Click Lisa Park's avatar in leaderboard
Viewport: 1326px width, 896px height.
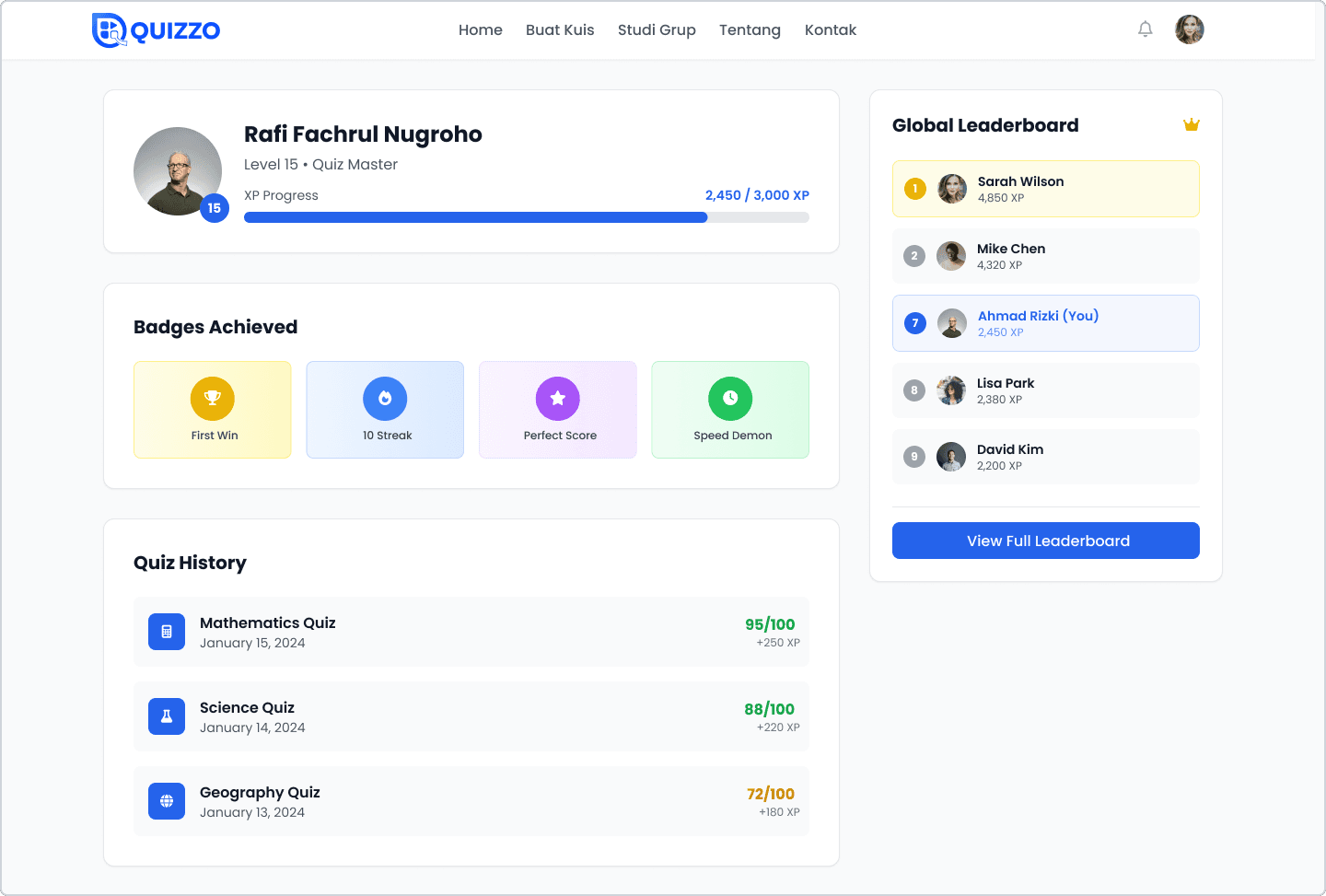(x=951, y=390)
